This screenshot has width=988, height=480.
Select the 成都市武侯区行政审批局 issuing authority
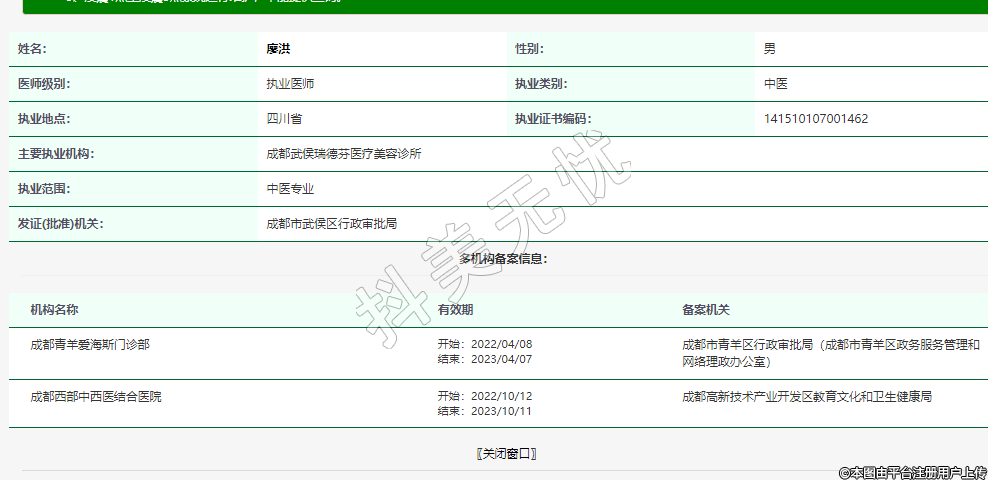click(331, 224)
